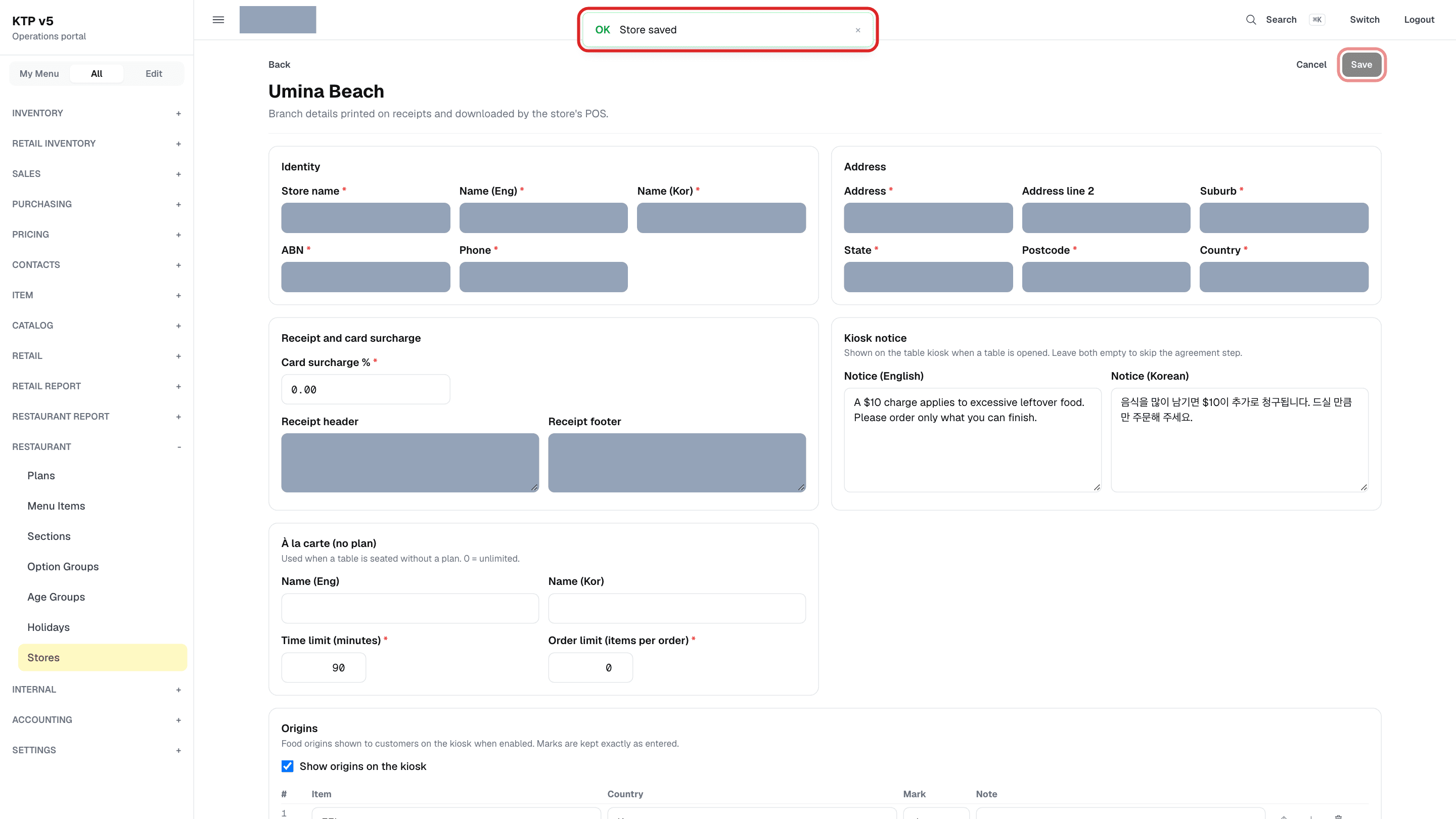Click Logout in top bar
The height and width of the screenshot is (819, 1456).
pyautogui.click(x=1419, y=20)
